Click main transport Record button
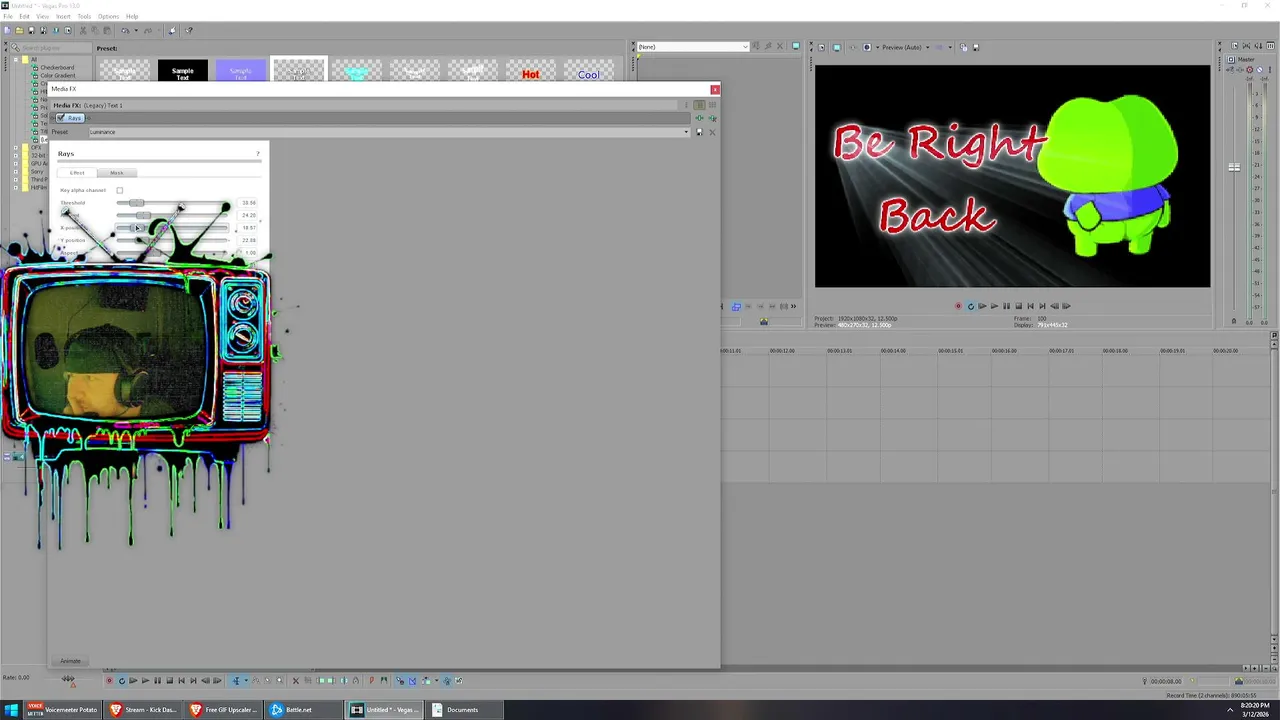This screenshot has height=720, width=1280. pyautogui.click(x=109, y=681)
